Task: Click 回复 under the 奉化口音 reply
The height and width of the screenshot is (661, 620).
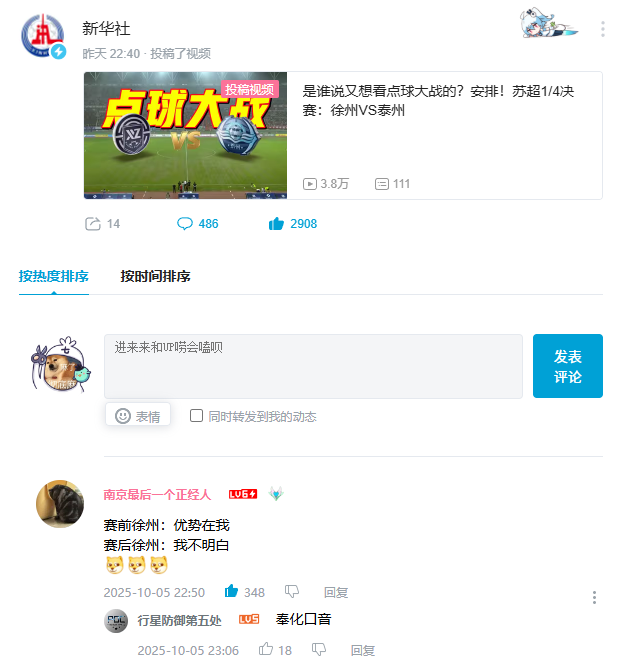Action: [x=362, y=650]
